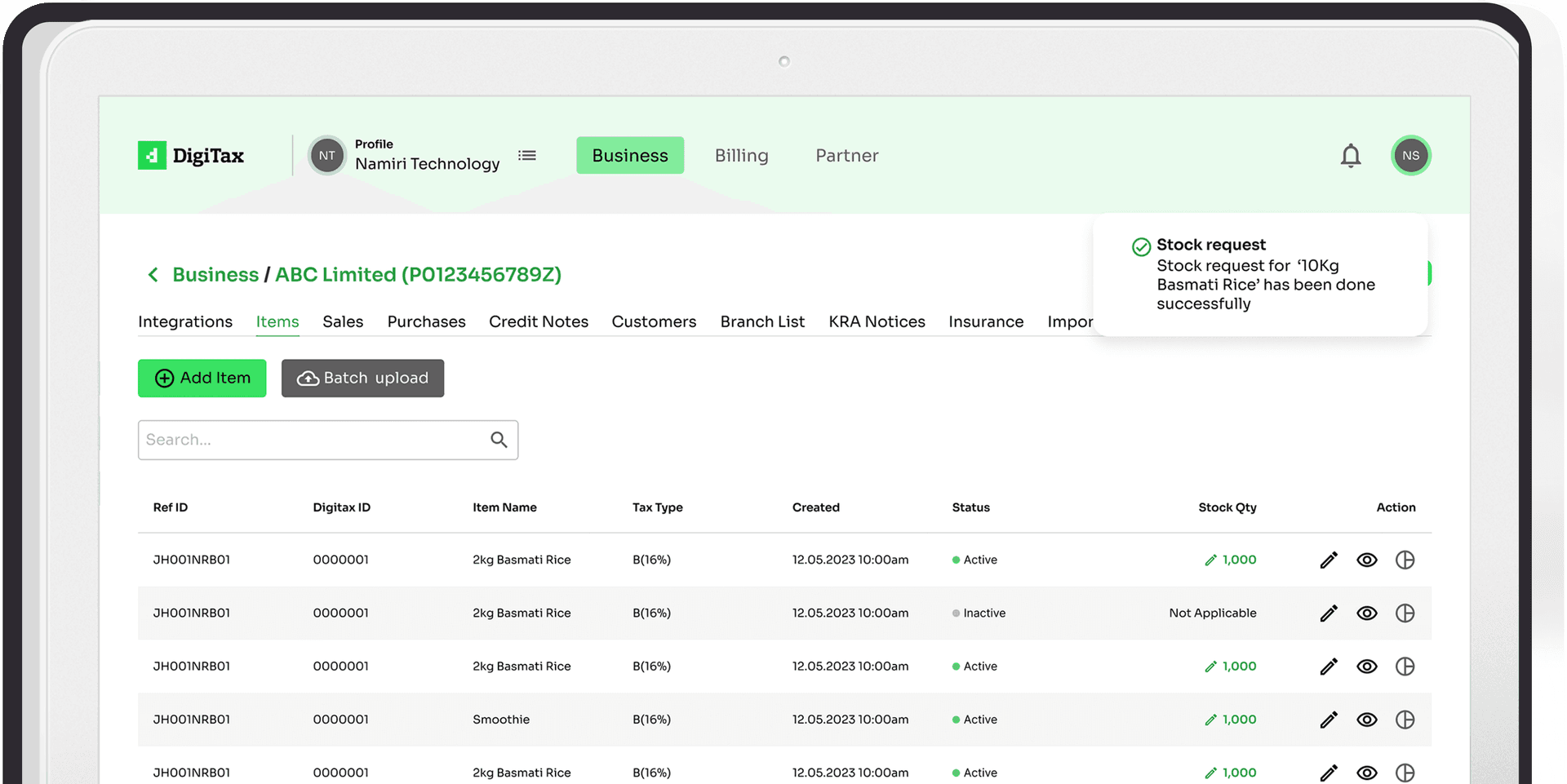Open the Batch upload dialog
1567x784 pixels.
tap(362, 378)
